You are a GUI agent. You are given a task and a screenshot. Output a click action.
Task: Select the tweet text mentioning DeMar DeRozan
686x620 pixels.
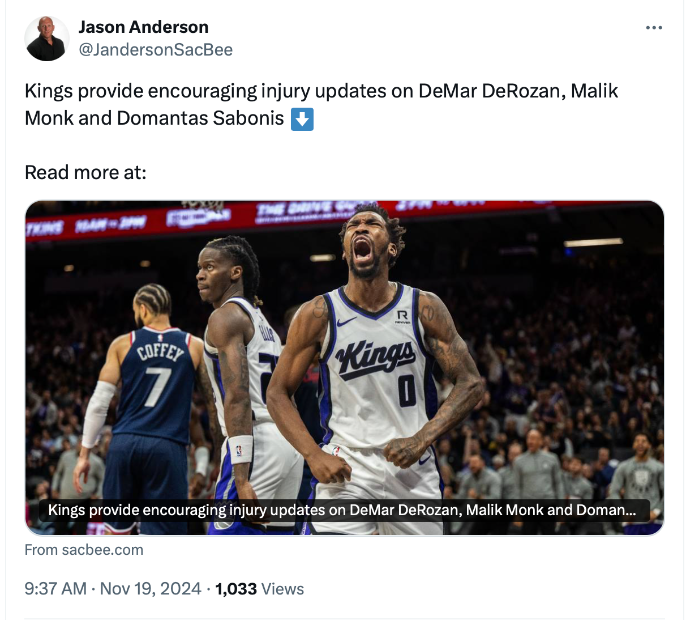coord(321,104)
